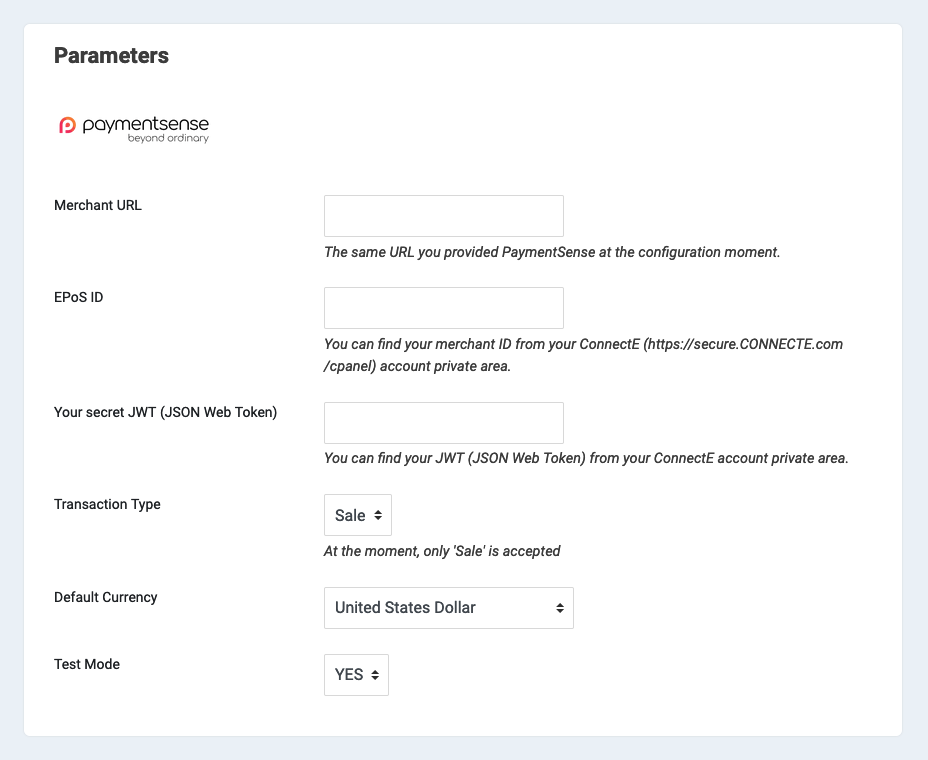Open the Transaction Type 'Sale' dropdown

[x=358, y=515]
